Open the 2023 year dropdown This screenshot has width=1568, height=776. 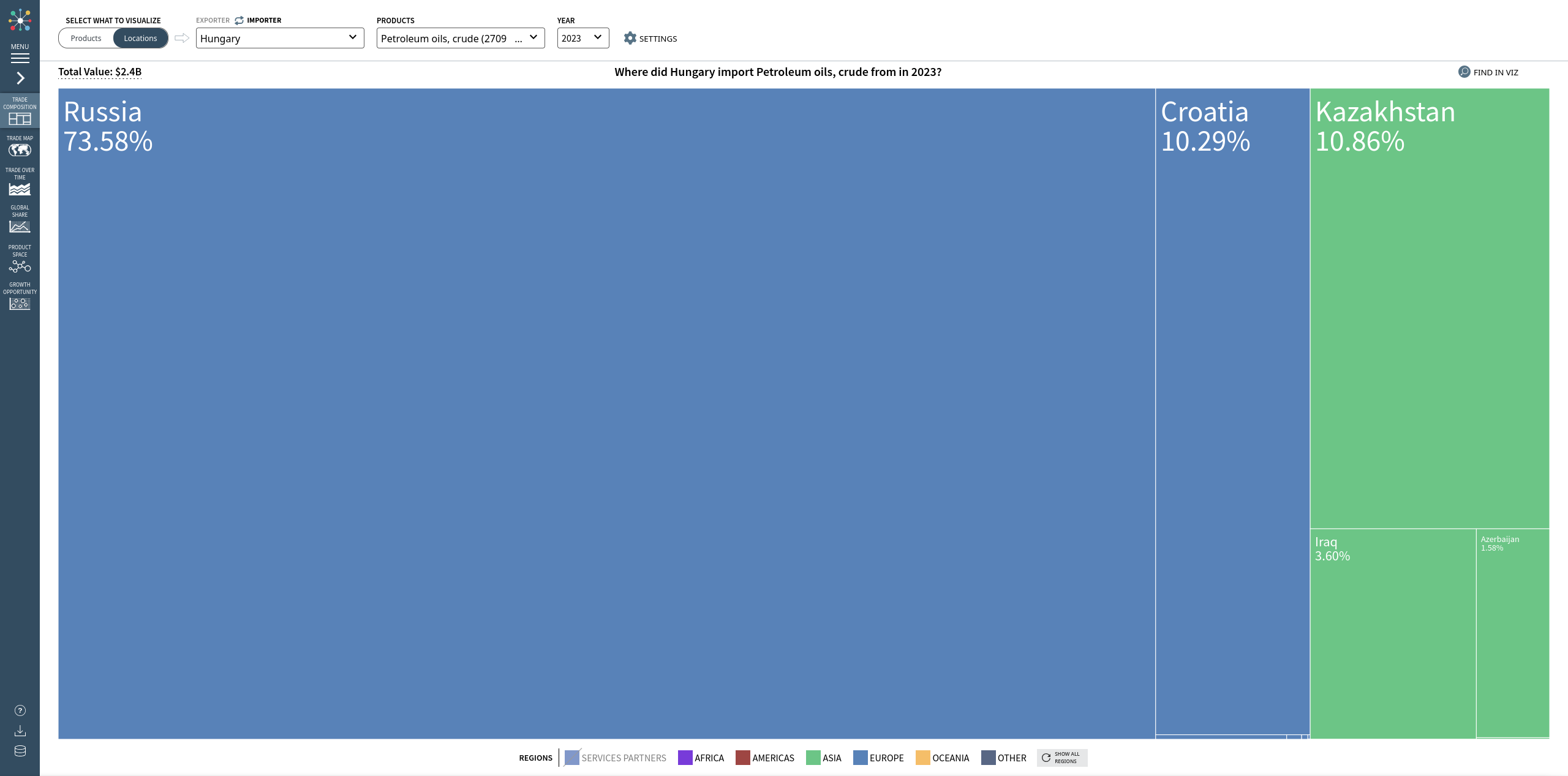(x=582, y=38)
